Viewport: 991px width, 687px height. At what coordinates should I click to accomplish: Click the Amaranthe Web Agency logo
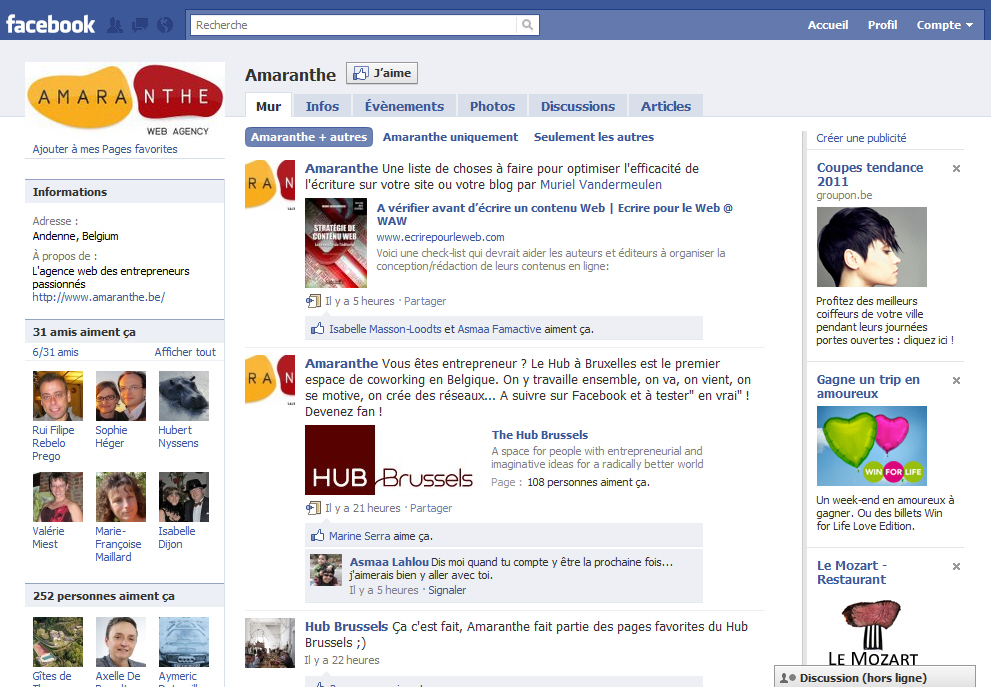tap(125, 100)
